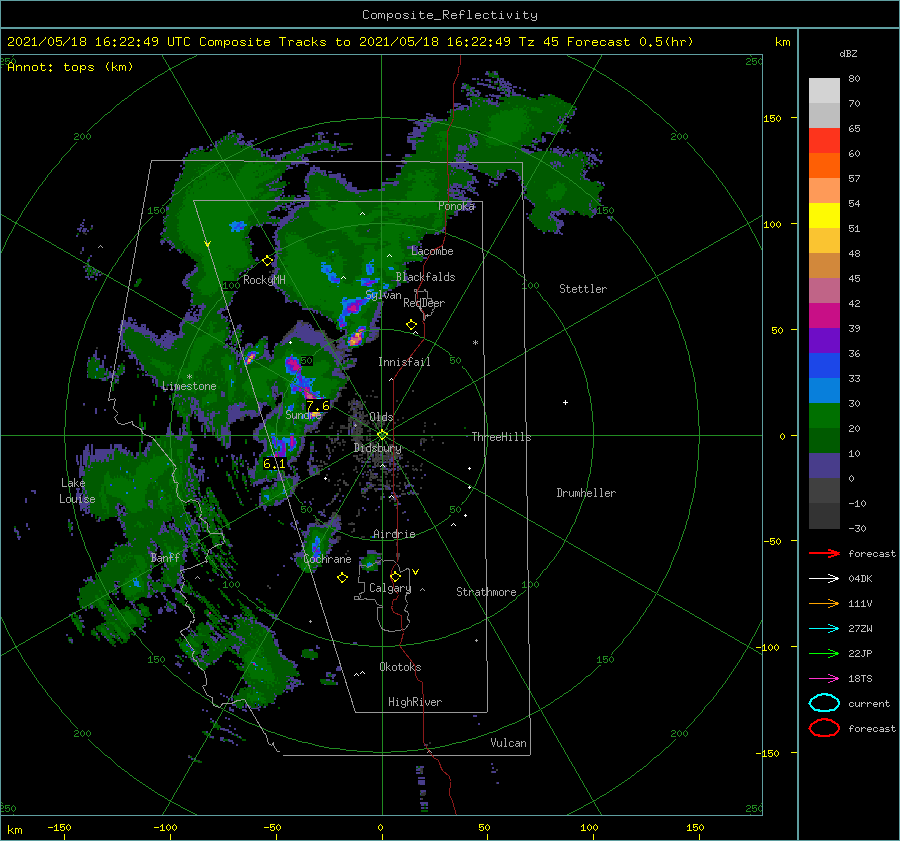Viewport: 900px width, 841px height.
Task: Click the Sylvan label
Action: [x=383, y=295]
